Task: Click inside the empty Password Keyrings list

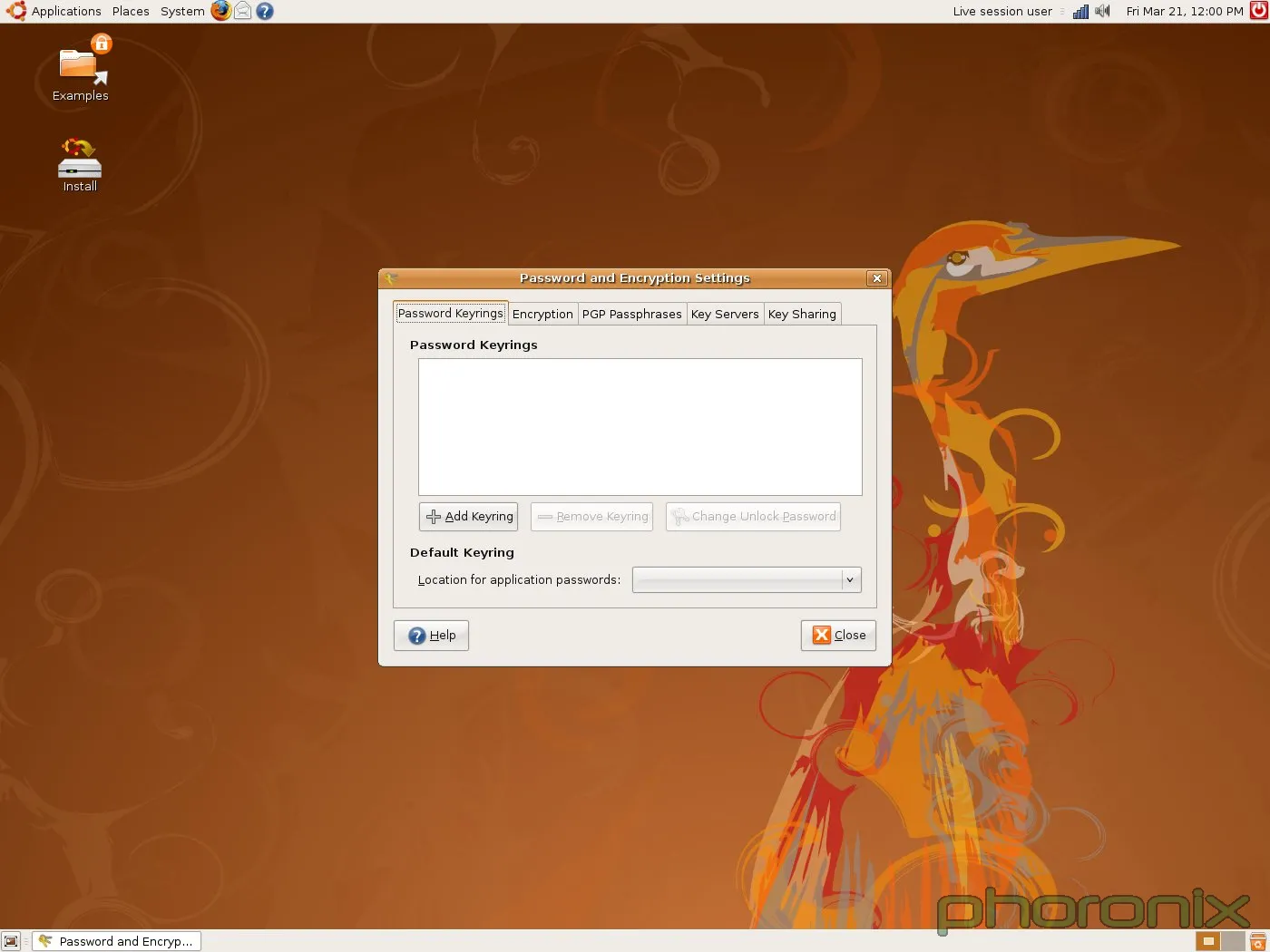Action: (640, 427)
